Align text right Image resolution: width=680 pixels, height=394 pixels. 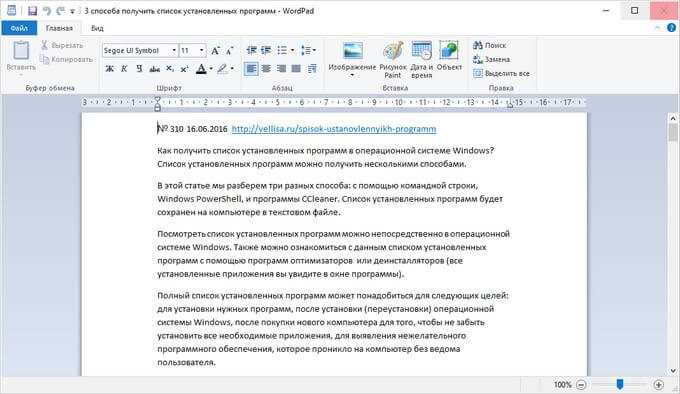click(281, 68)
